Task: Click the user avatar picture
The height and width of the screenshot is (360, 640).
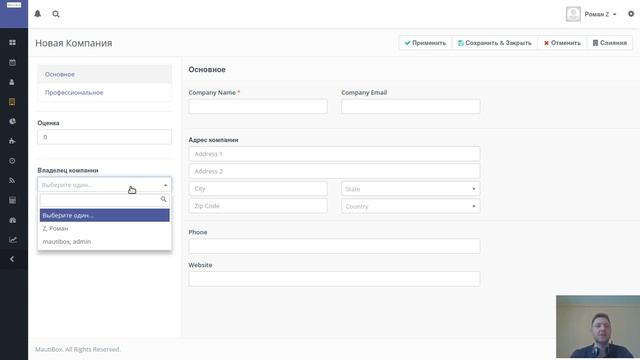Action: coord(573,14)
